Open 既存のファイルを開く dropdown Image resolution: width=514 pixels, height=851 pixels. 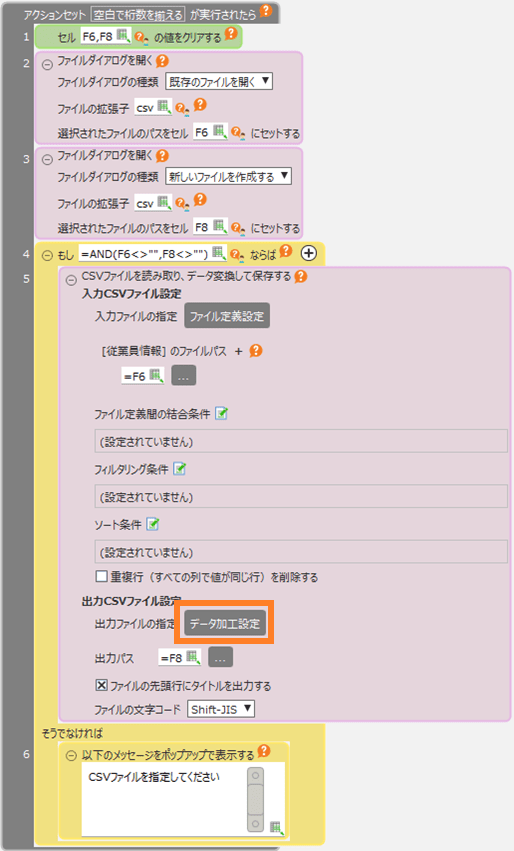pyautogui.click(x=219, y=81)
